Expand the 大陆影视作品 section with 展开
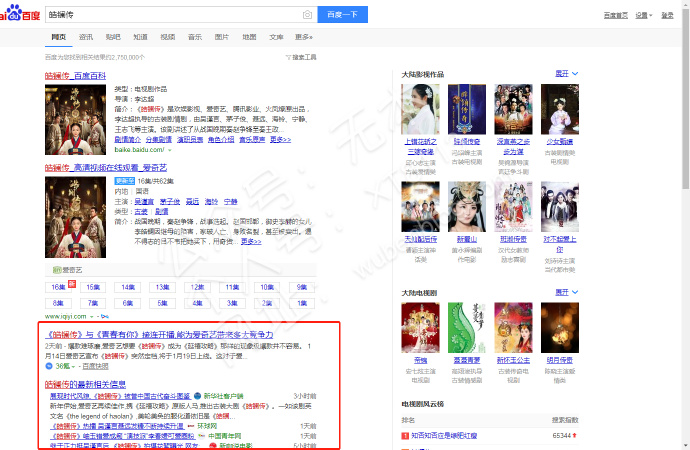Screen dimensions: 690x450 (x=567, y=73)
